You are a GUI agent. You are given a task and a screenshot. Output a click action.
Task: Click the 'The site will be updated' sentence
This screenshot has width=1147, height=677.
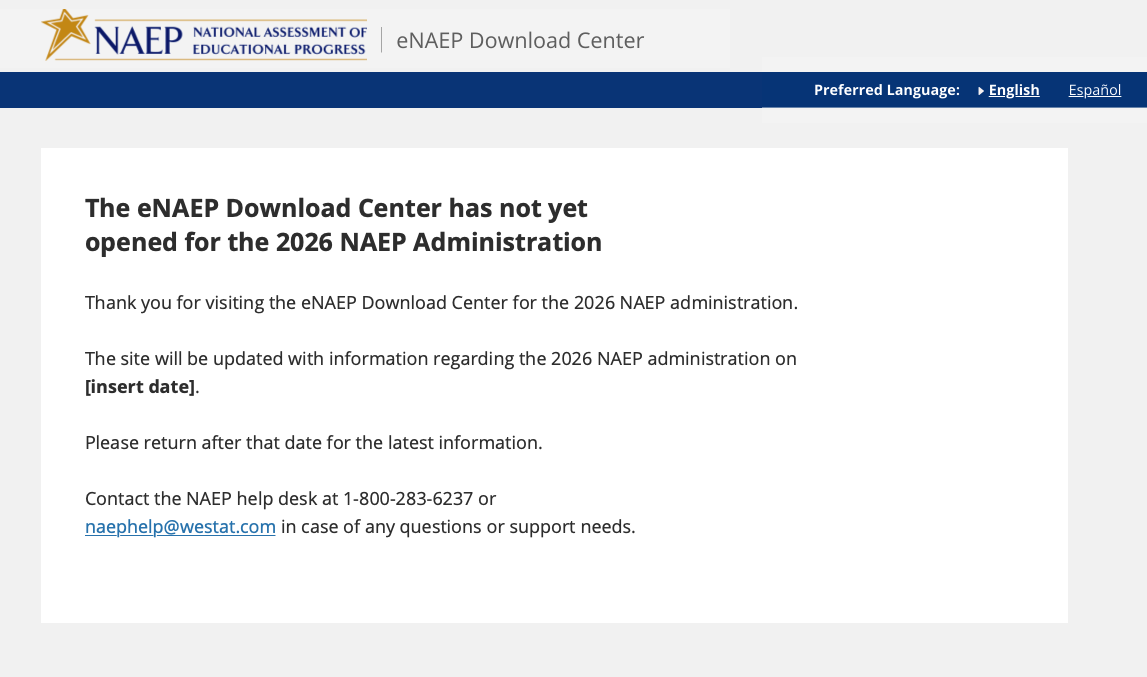(x=440, y=359)
